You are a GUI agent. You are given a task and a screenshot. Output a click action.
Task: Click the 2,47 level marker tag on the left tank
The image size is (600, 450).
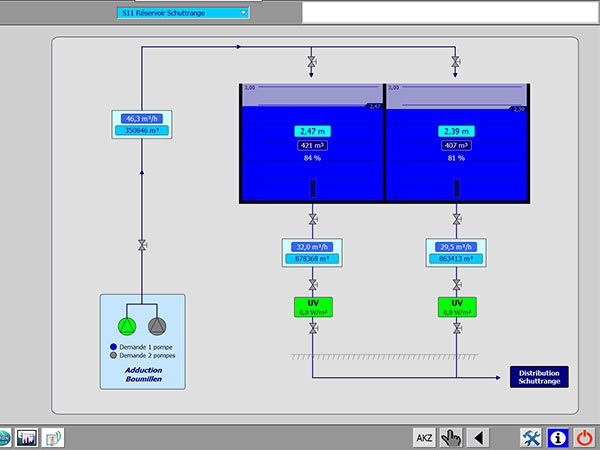pos(374,106)
